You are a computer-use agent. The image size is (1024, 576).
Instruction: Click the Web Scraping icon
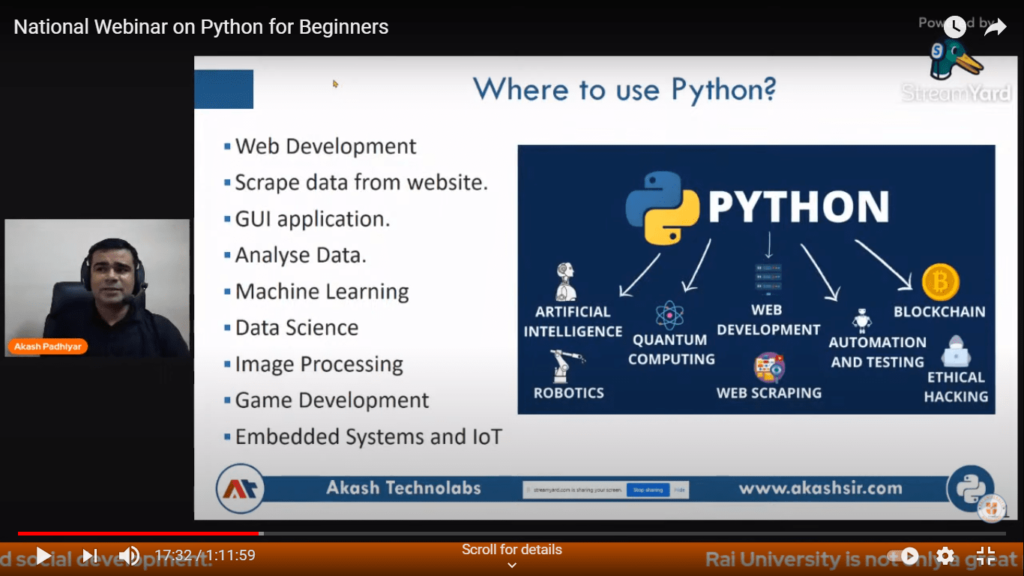[x=769, y=368]
